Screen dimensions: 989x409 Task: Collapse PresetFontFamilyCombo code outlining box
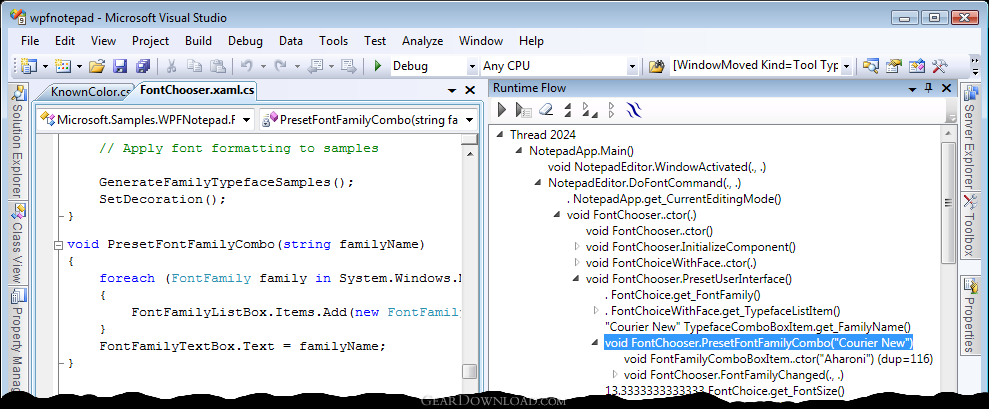(x=59, y=244)
